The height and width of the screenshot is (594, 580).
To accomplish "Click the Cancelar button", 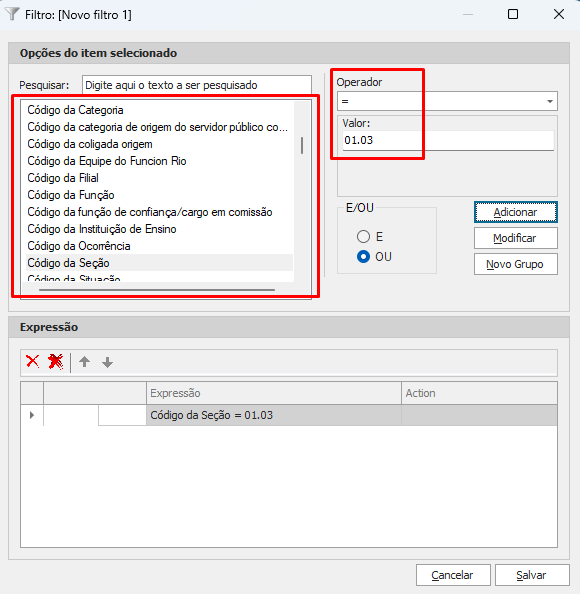I will point(453,575).
